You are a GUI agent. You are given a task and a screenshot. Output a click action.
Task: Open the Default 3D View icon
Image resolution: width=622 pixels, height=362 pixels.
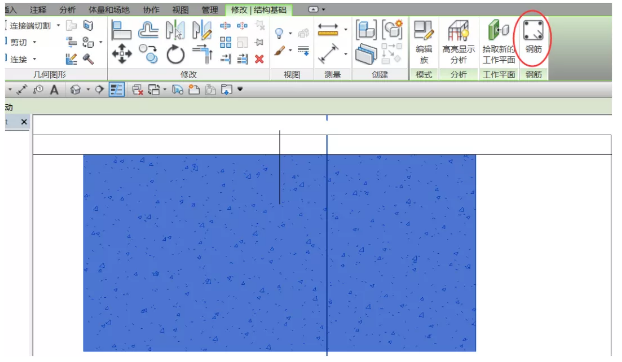click(75, 90)
